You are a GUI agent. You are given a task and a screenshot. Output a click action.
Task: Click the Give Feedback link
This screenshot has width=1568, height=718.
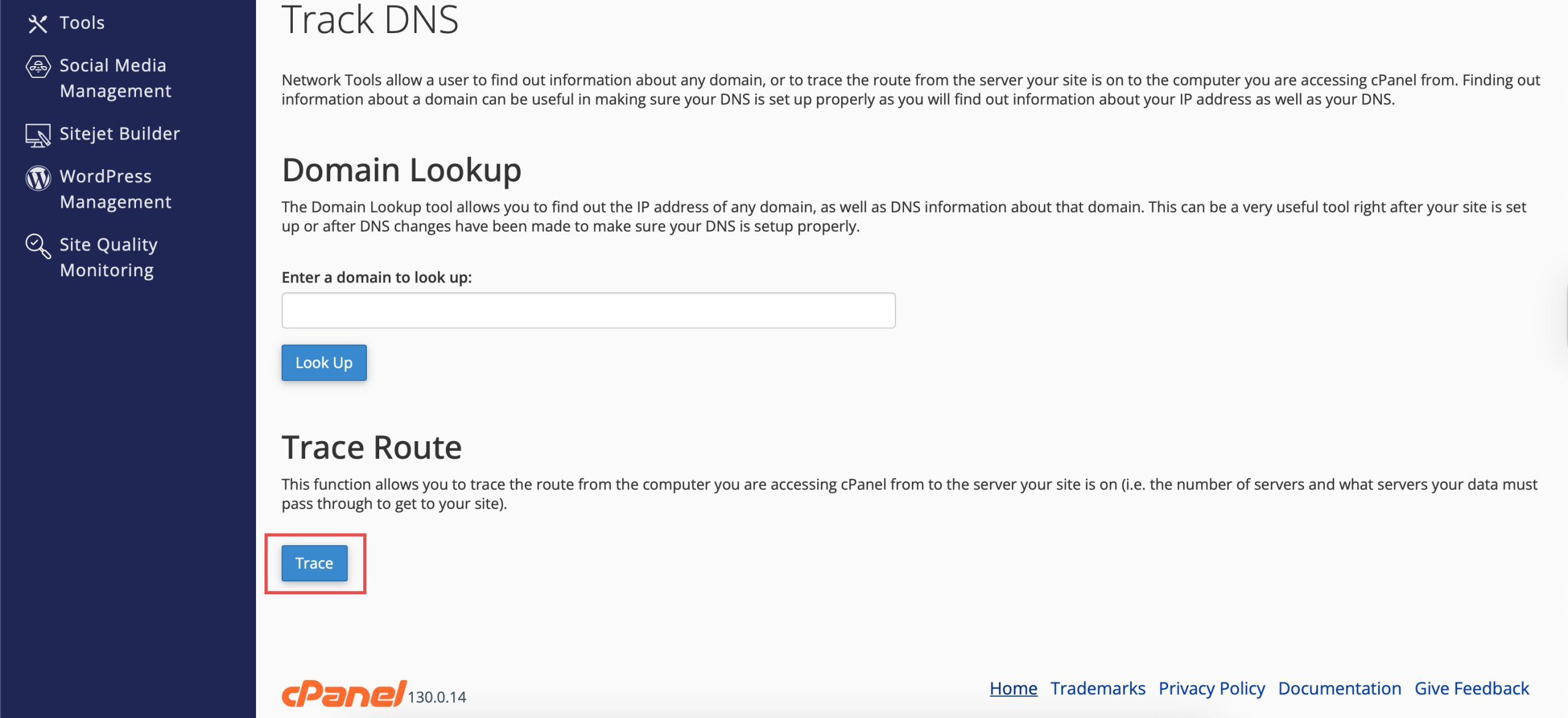click(1471, 688)
